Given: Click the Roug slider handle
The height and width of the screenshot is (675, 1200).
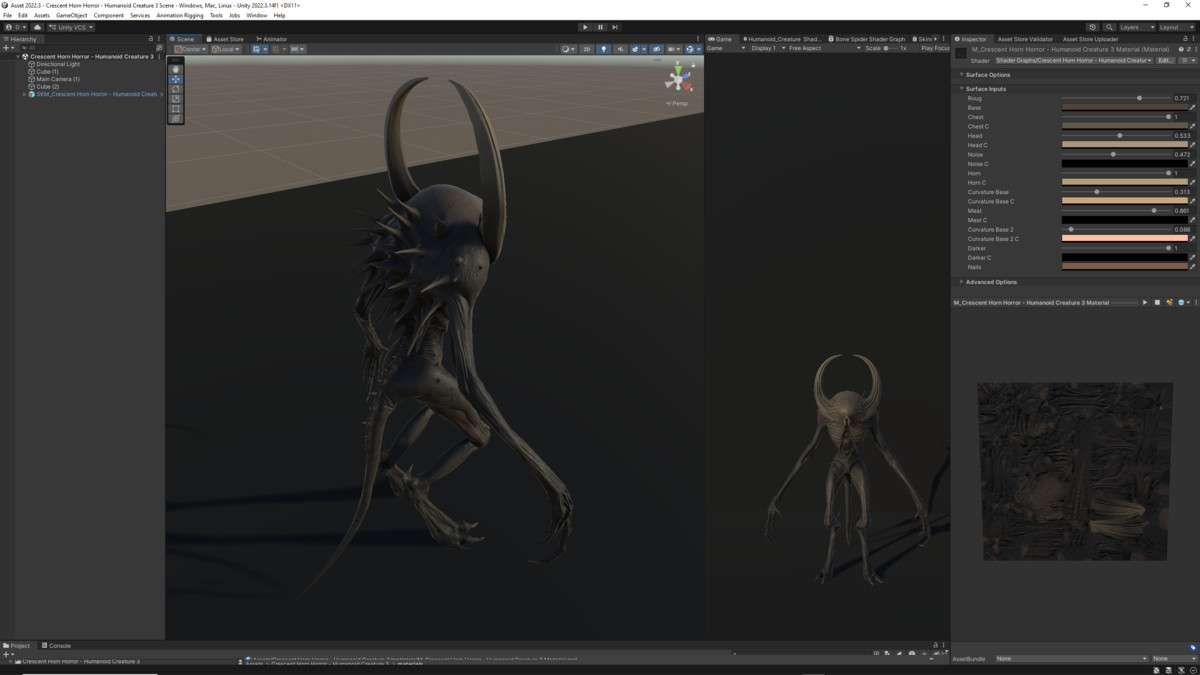Looking at the screenshot, I should point(1139,98).
